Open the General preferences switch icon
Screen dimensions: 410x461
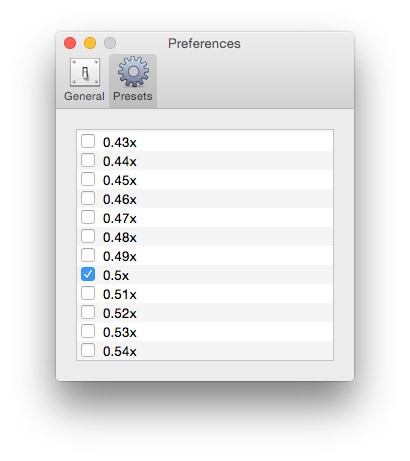click(x=85, y=72)
